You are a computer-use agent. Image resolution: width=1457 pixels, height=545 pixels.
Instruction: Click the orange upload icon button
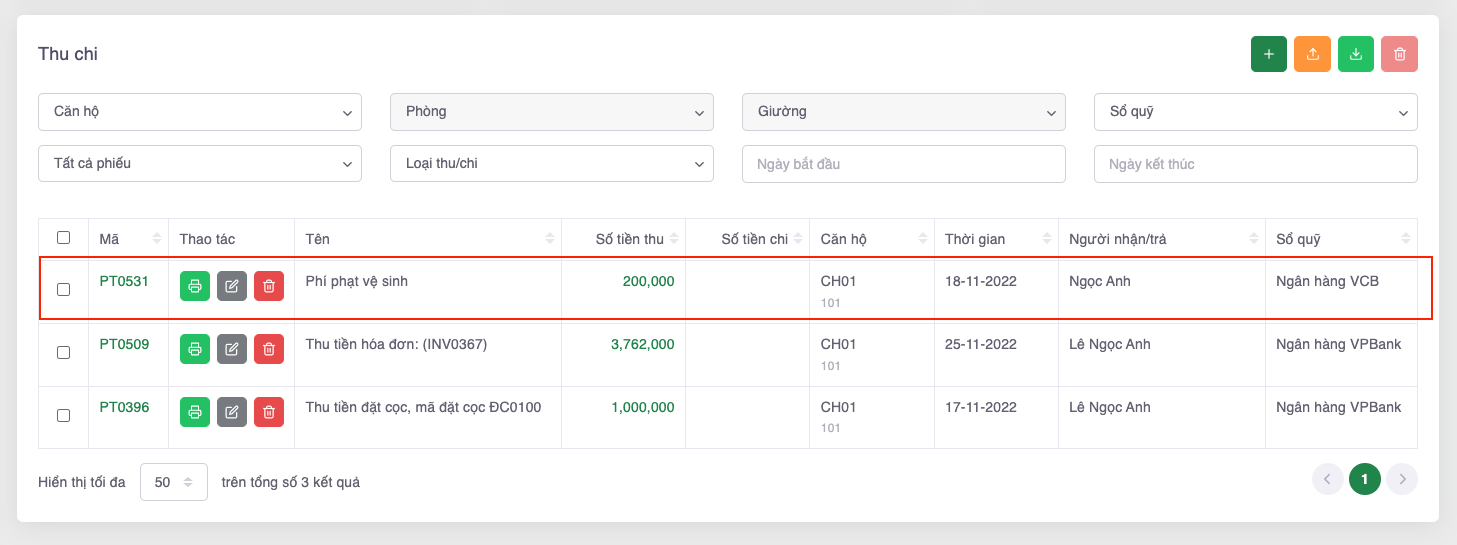1312,54
